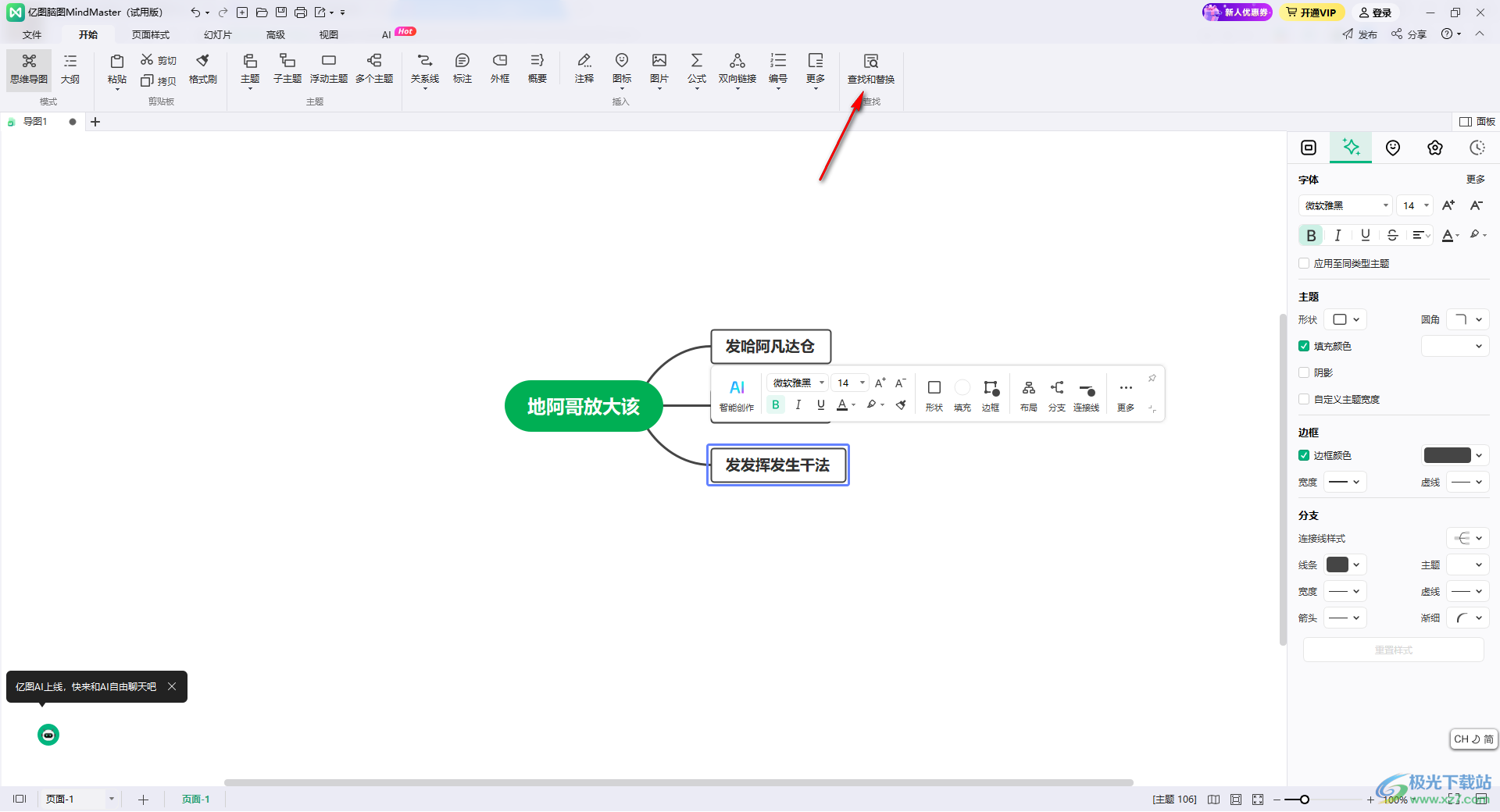Select the central topic 地阿哥放大该

[x=584, y=406]
